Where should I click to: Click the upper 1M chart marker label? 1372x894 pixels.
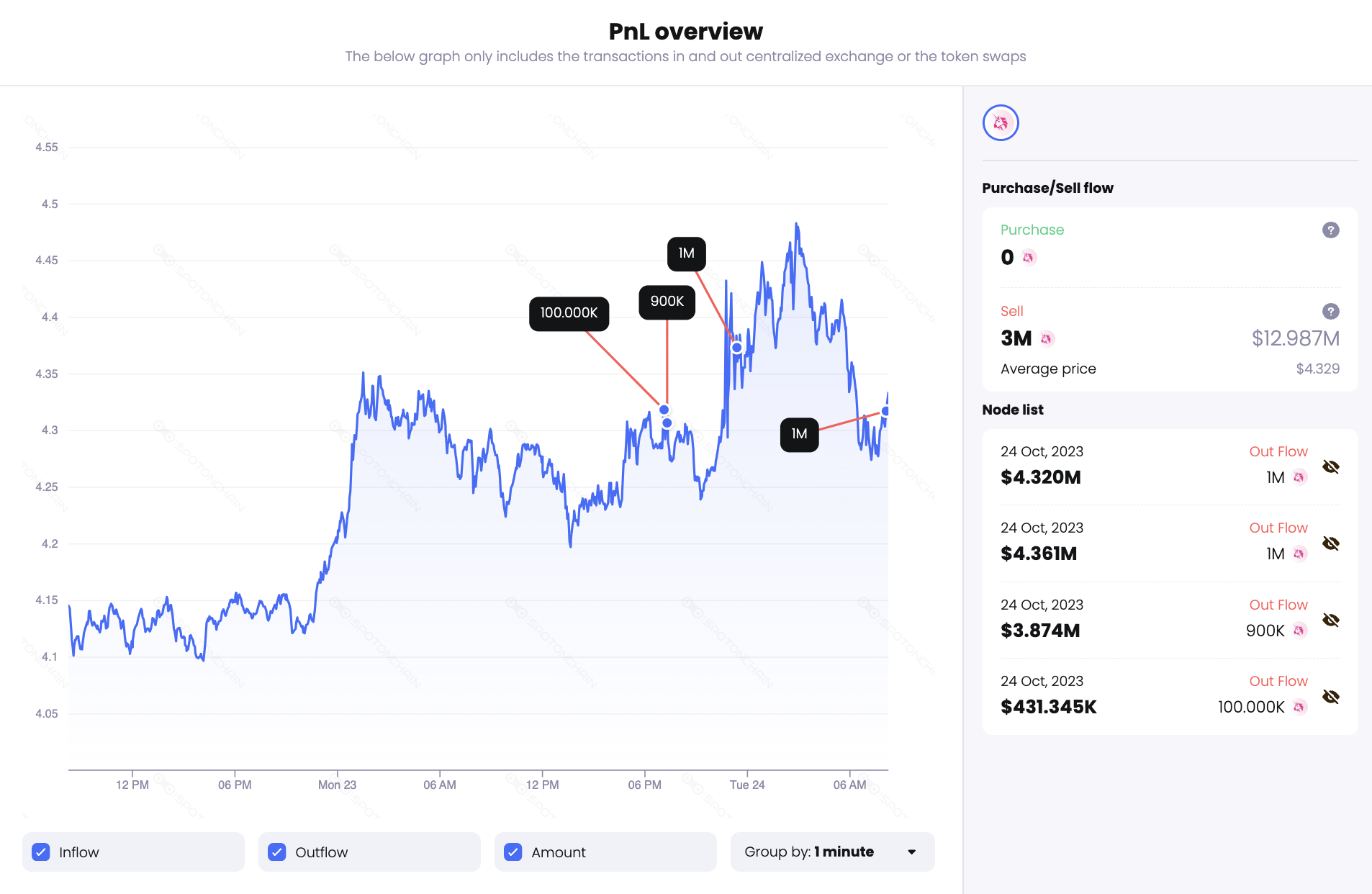pos(686,253)
